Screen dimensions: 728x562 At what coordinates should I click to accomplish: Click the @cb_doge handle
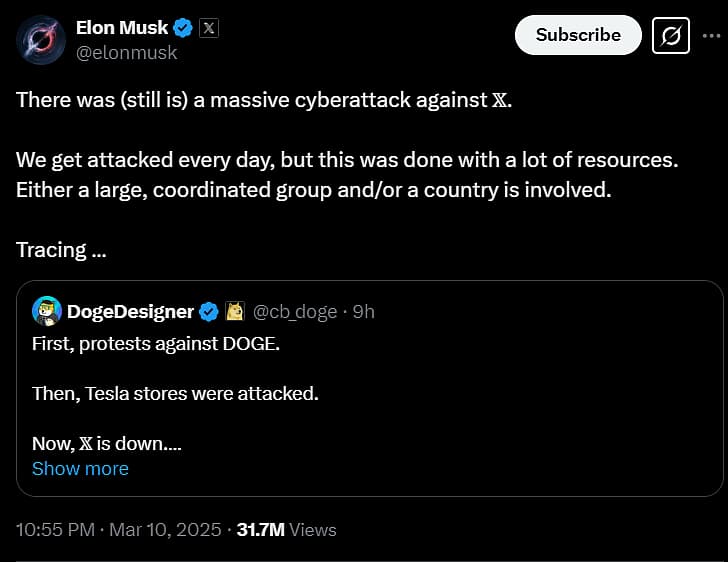click(x=294, y=312)
